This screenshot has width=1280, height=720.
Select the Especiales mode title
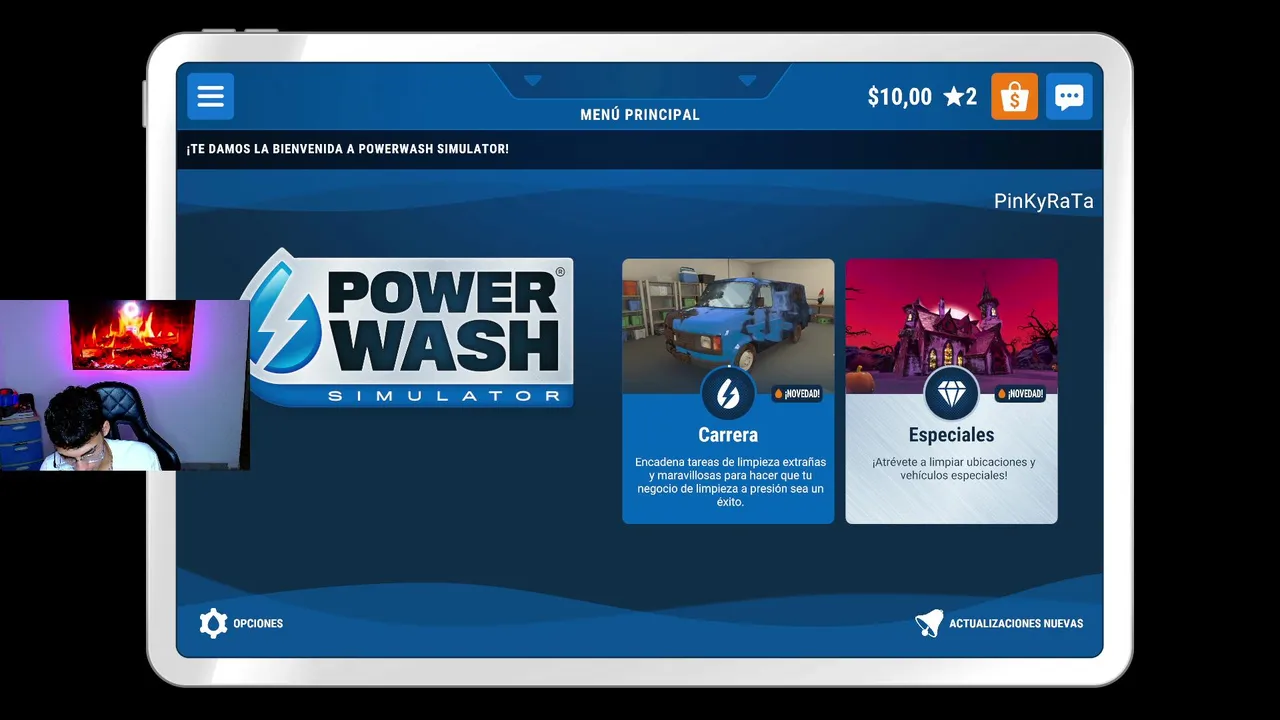pos(951,435)
